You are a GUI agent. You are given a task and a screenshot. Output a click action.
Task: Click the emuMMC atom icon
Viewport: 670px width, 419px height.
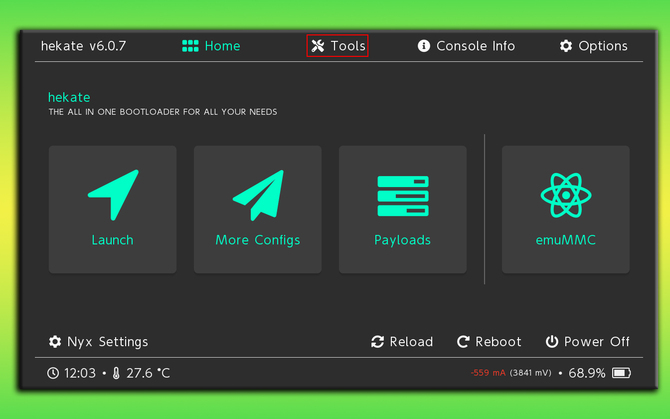566,195
